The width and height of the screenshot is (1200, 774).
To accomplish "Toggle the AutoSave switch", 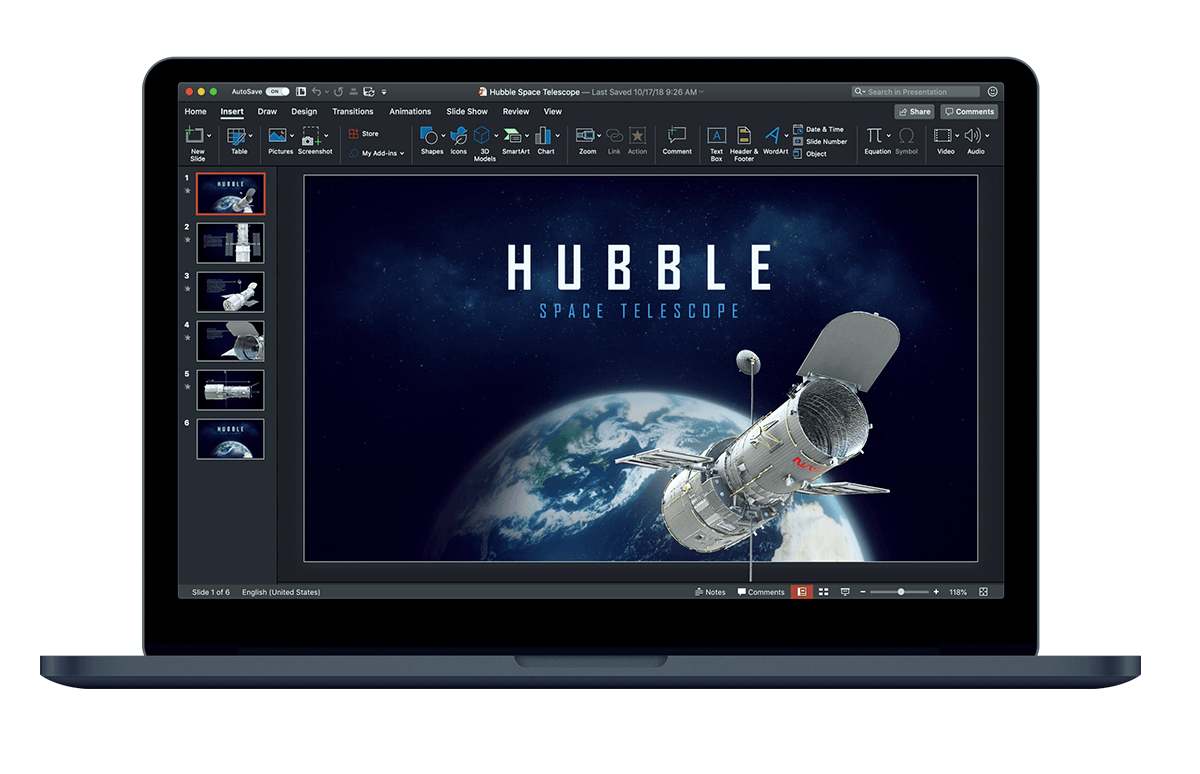I will (277, 92).
